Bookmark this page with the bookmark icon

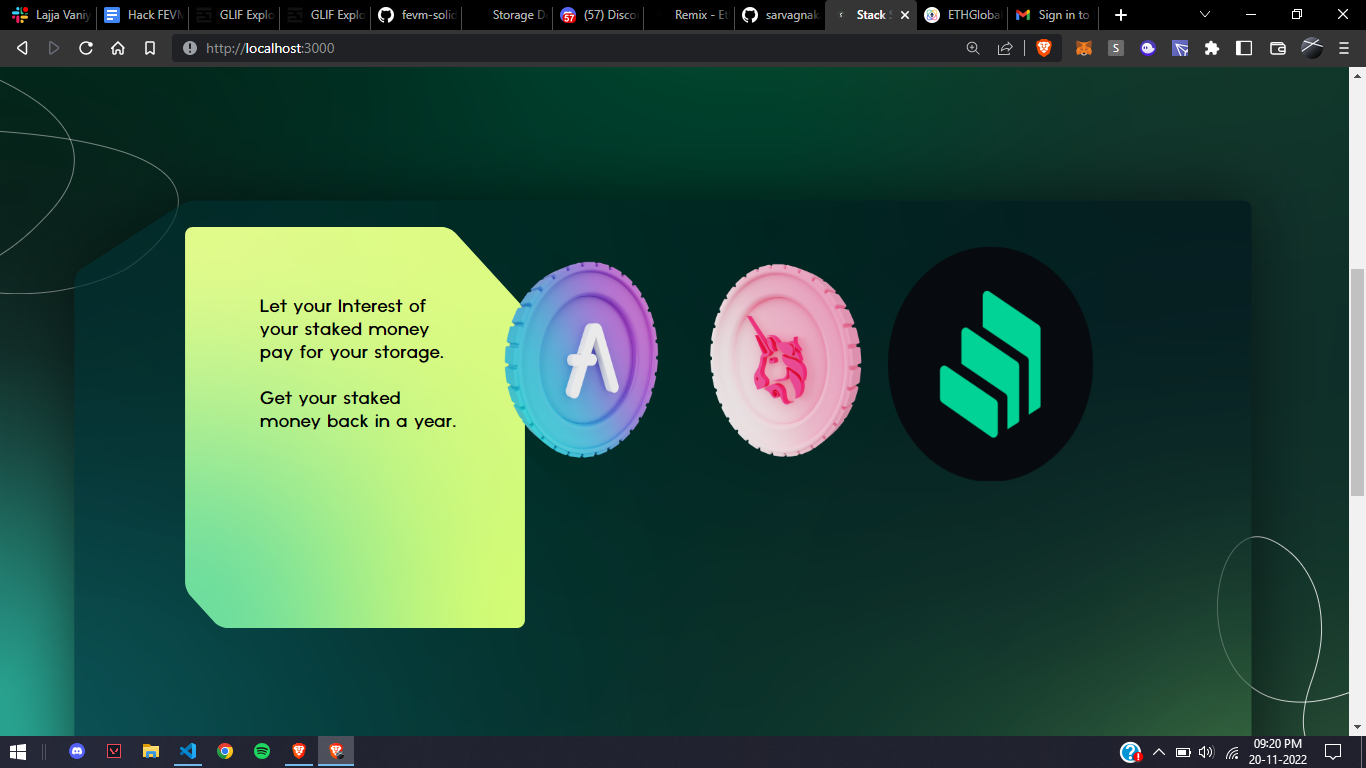click(x=150, y=48)
